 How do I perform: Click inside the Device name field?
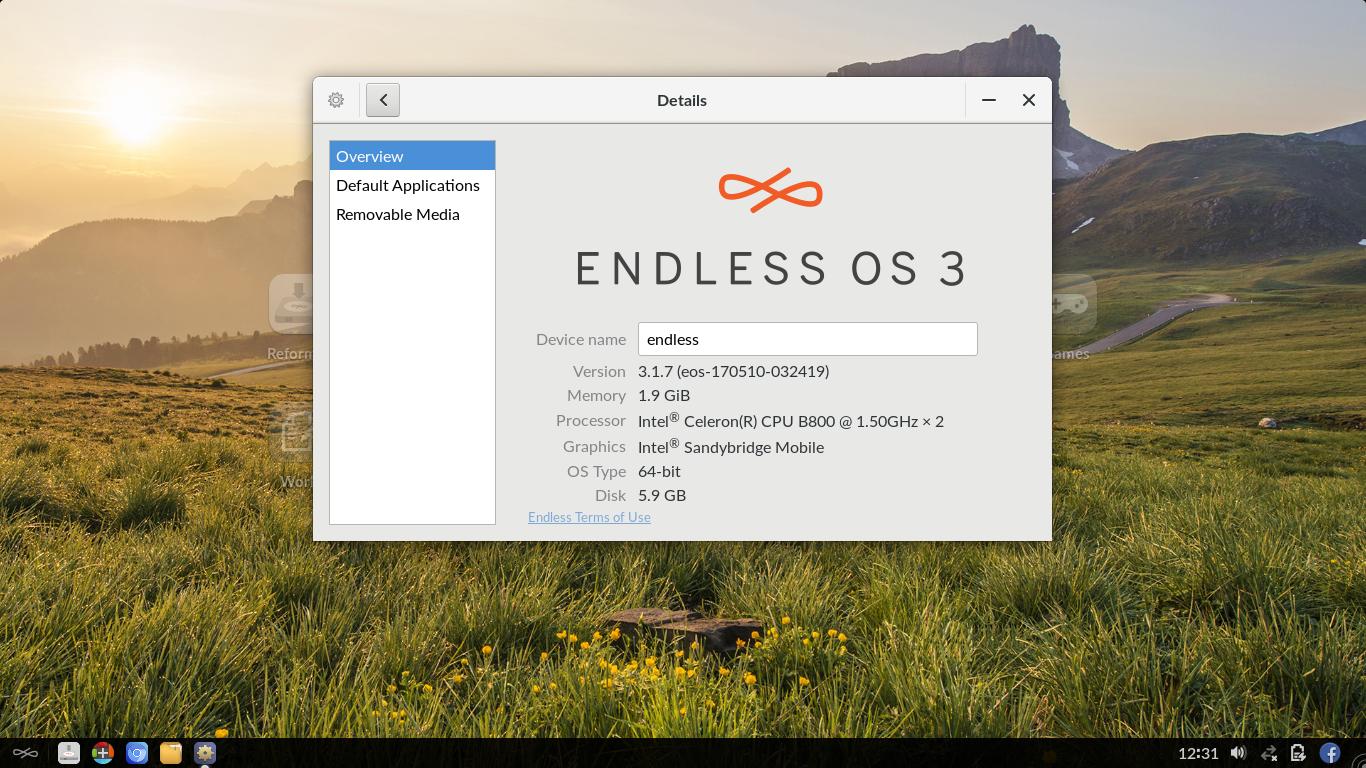pyautogui.click(x=807, y=339)
